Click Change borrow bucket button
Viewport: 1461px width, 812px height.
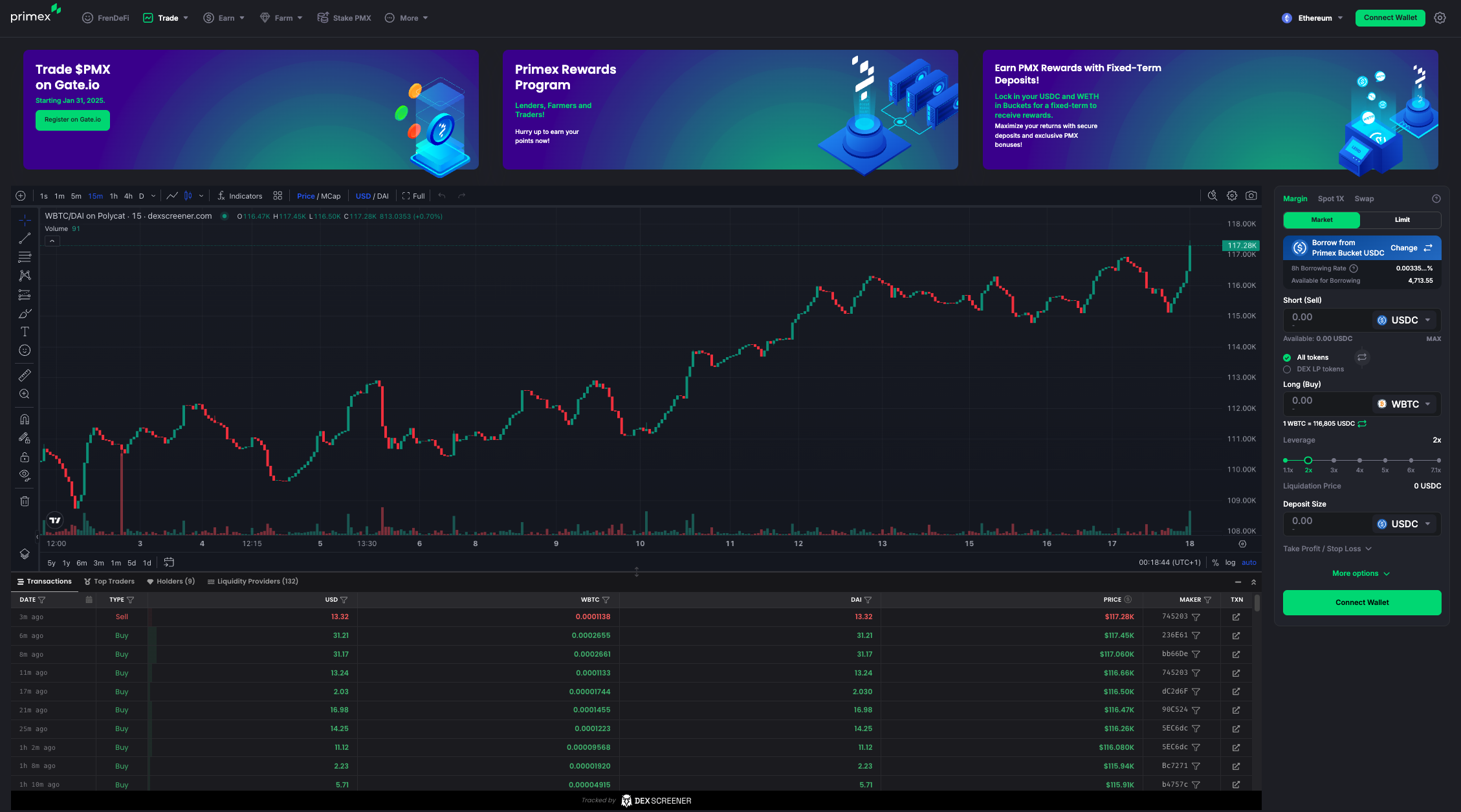(x=1411, y=248)
